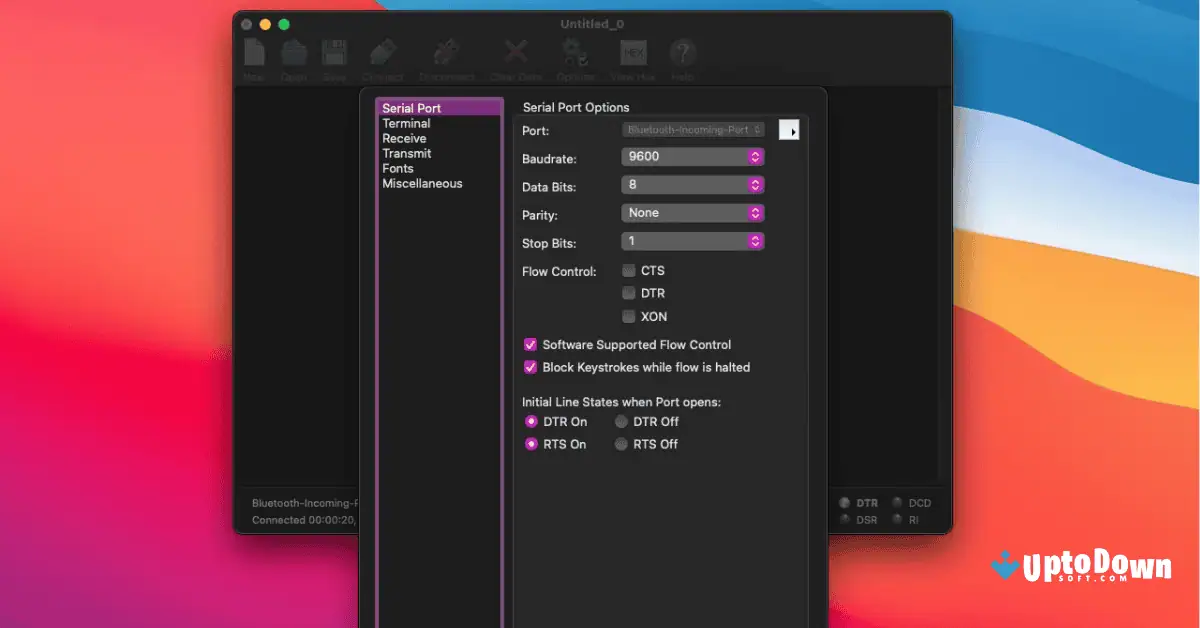1200x628 pixels.
Task: Clear the terminal with Clear Data icon
Action: coord(513,52)
